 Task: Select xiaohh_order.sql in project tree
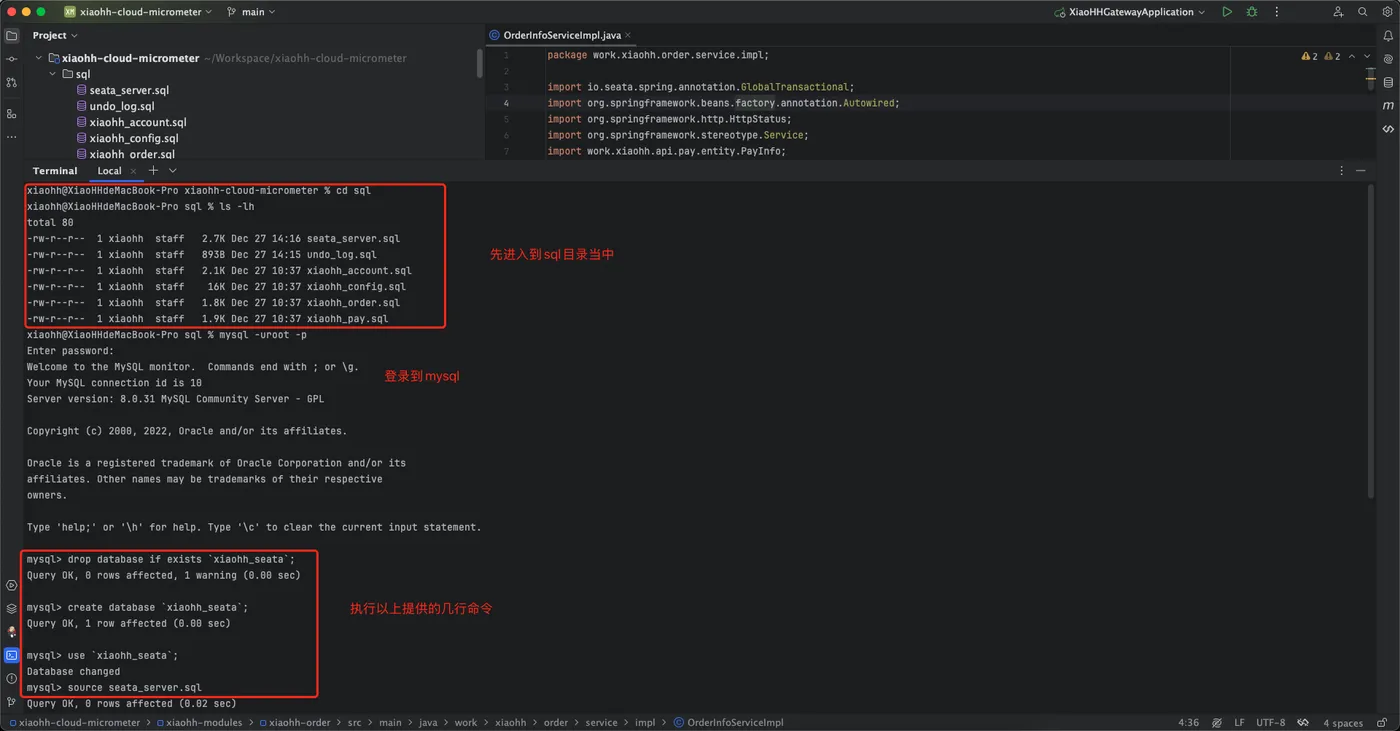tap(132, 154)
